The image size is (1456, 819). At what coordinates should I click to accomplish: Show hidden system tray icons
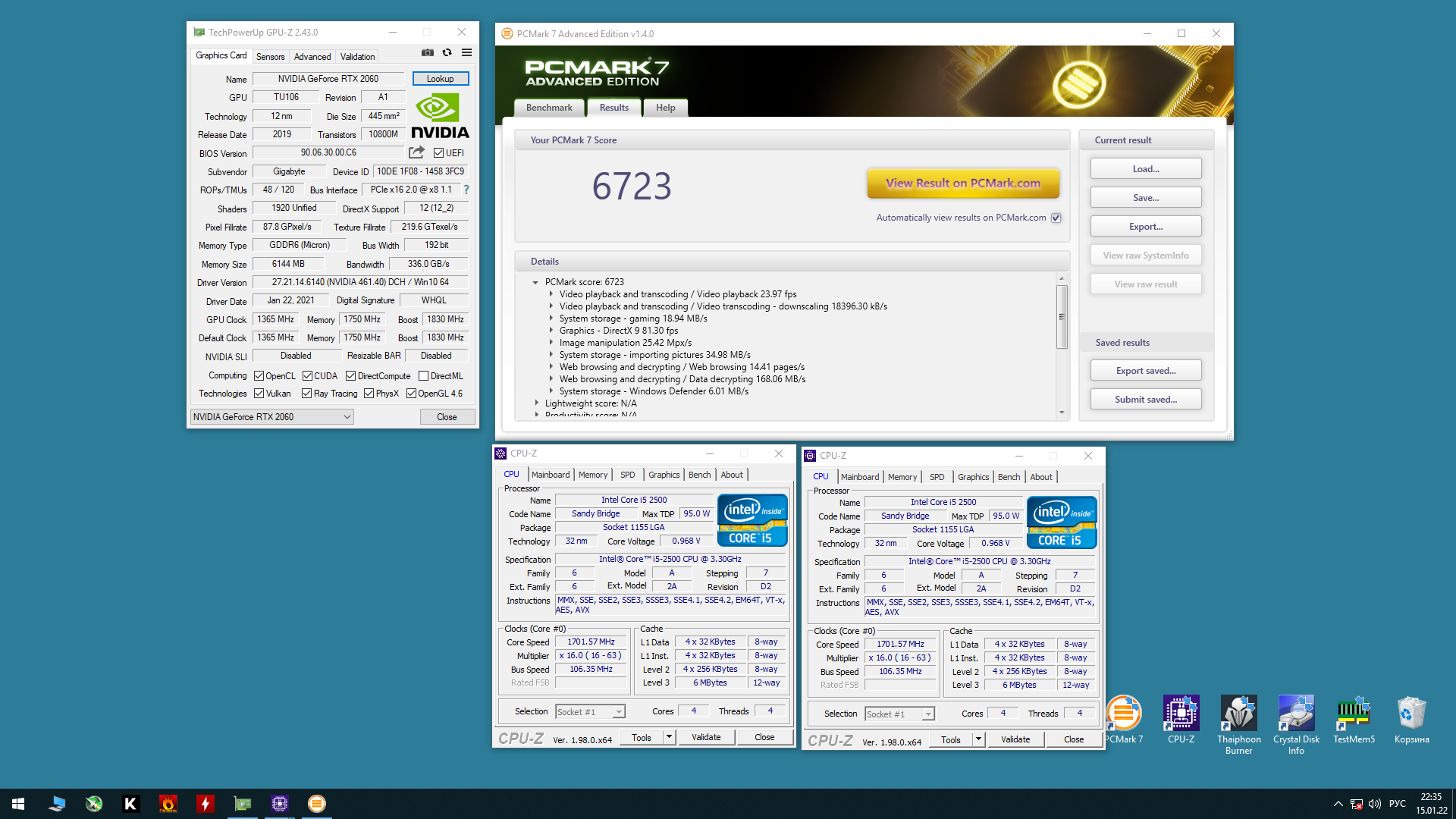tap(1338, 804)
